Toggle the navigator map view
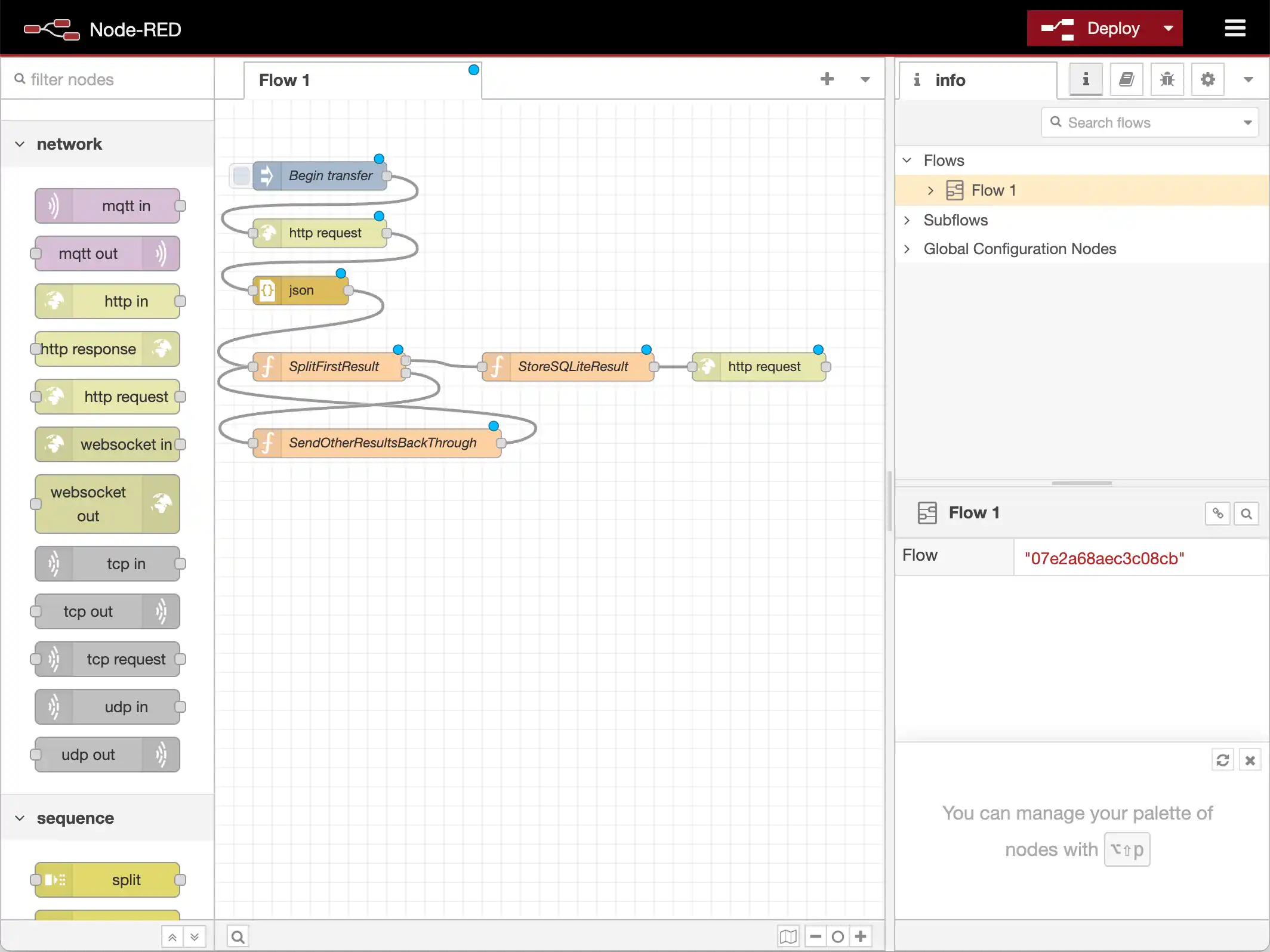The width and height of the screenshot is (1270, 952). [788, 936]
